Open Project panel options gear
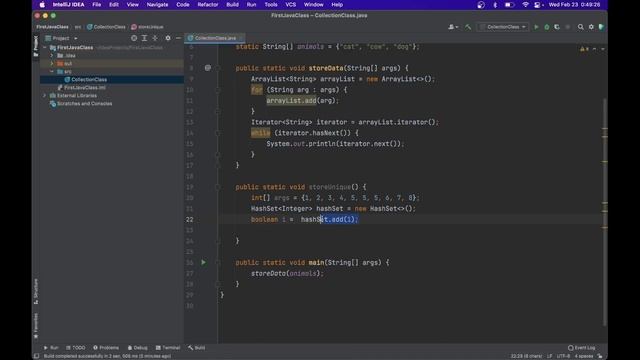The height and width of the screenshot is (360, 640). coord(168,38)
